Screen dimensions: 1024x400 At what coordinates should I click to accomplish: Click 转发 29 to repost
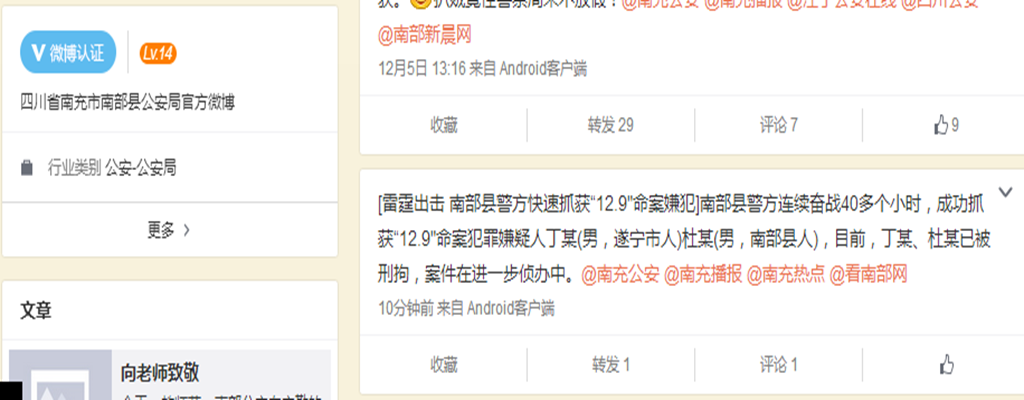pos(611,125)
